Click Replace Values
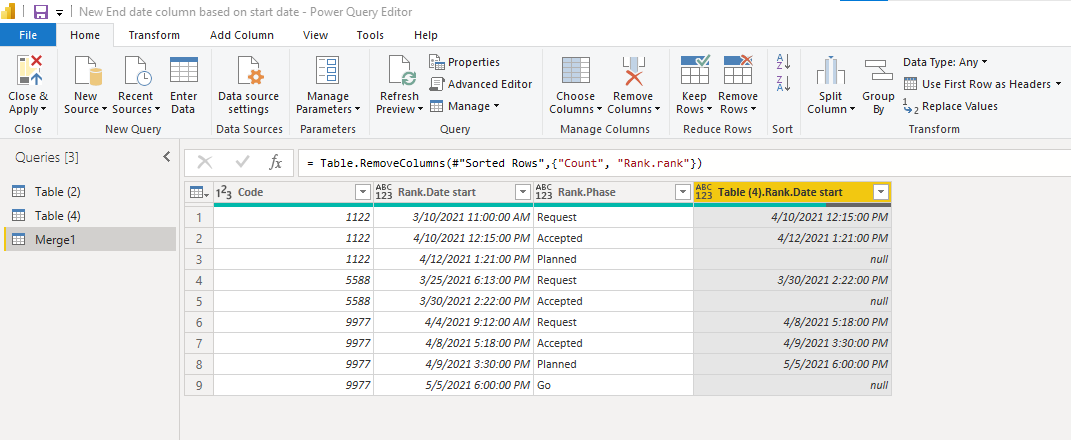The width and height of the screenshot is (1071, 440). click(x=950, y=106)
